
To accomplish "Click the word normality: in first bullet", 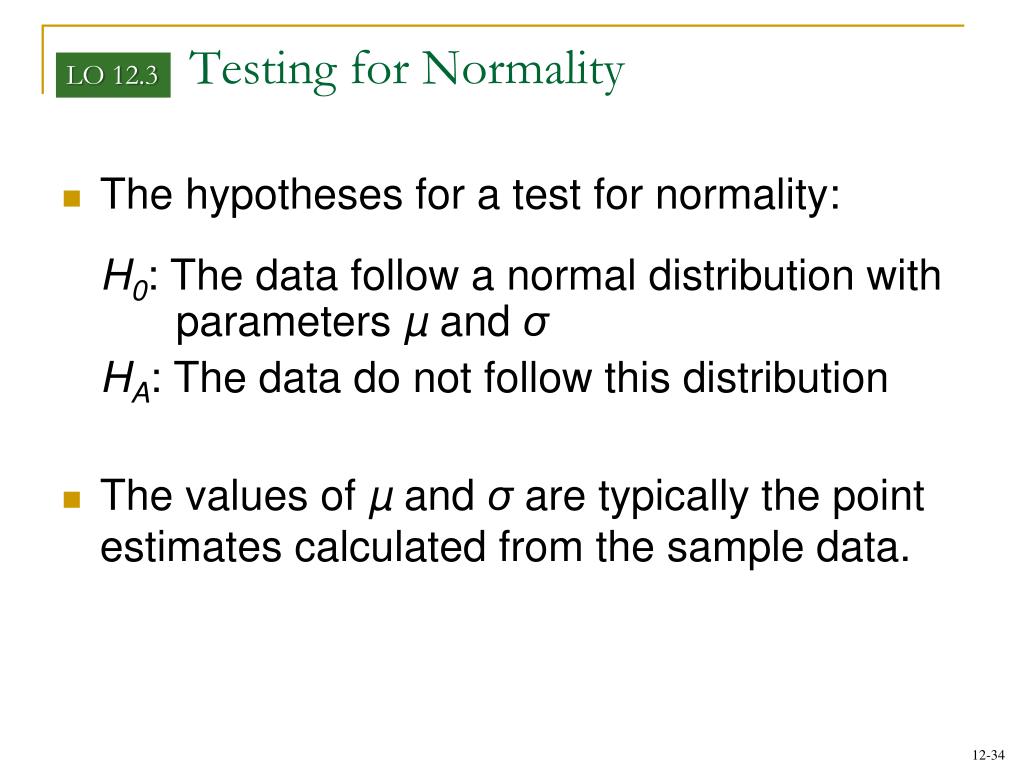I will [748, 195].
